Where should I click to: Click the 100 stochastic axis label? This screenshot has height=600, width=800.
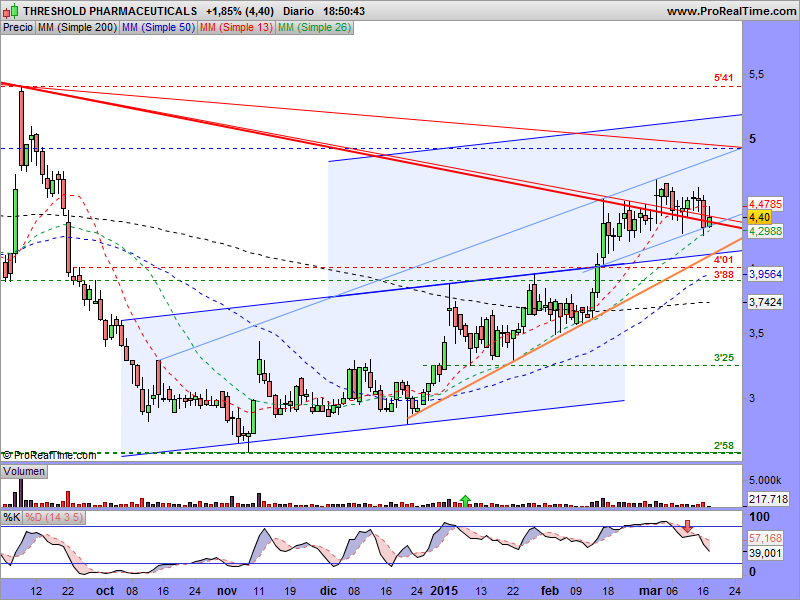tap(759, 516)
